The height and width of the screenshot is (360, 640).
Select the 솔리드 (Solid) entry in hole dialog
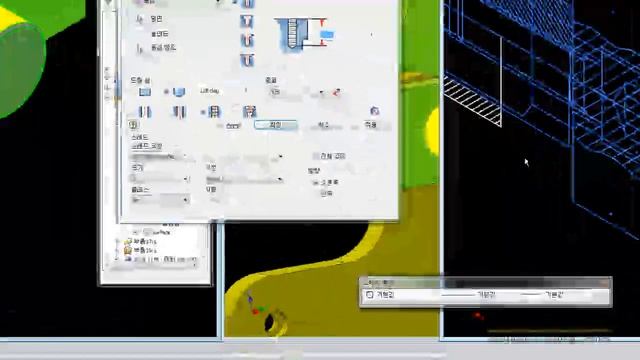(x=160, y=33)
